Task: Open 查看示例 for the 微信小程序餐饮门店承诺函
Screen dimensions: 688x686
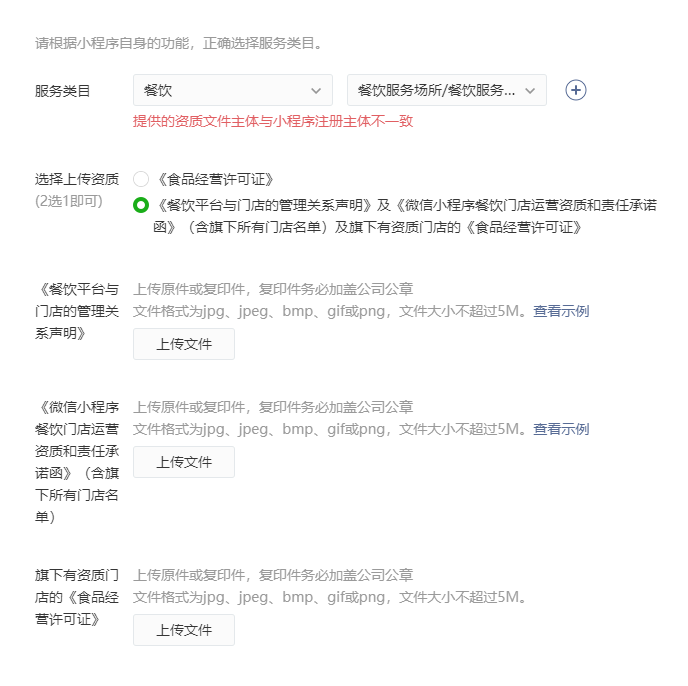Action: [x=561, y=429]
